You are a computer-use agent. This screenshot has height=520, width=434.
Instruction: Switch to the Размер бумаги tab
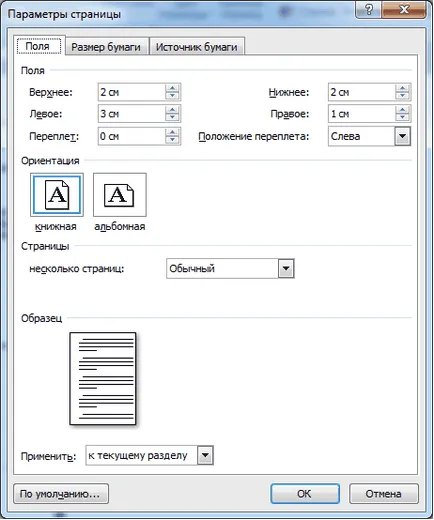106,47
